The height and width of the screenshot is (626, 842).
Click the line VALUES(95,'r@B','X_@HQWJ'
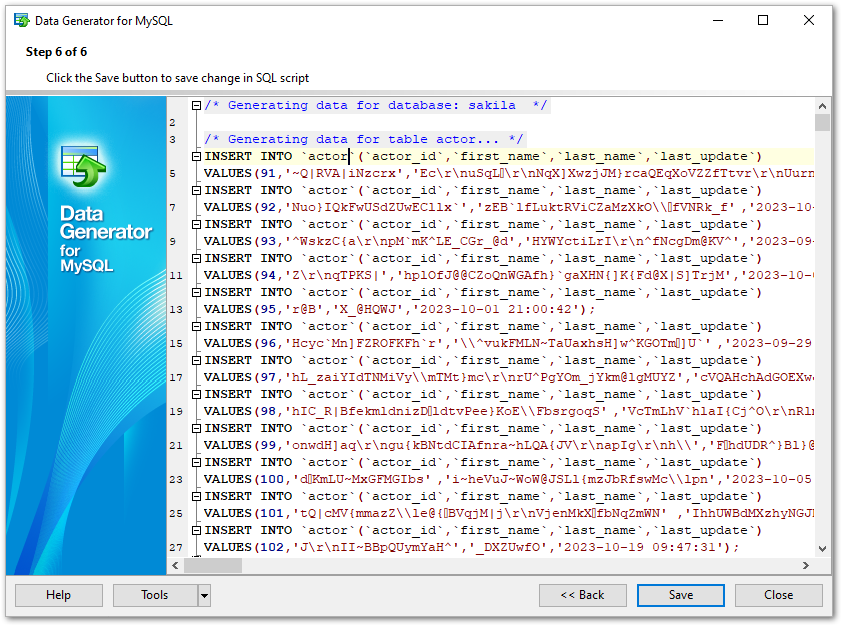coord(400,309)
